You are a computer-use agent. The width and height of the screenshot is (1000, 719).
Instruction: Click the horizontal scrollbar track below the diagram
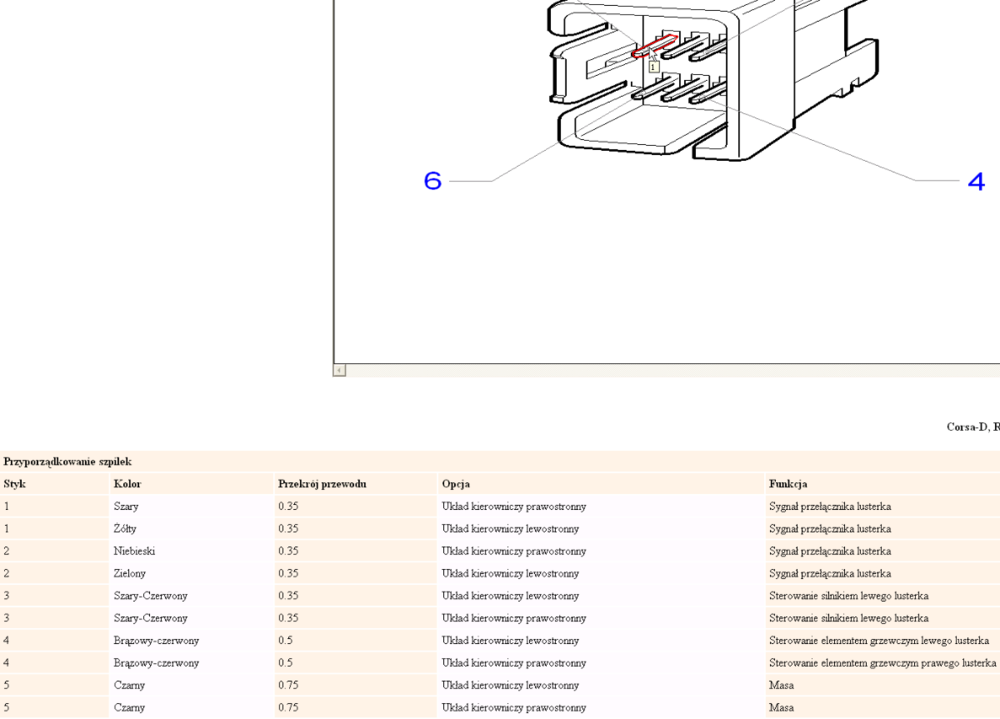(670, 370)
